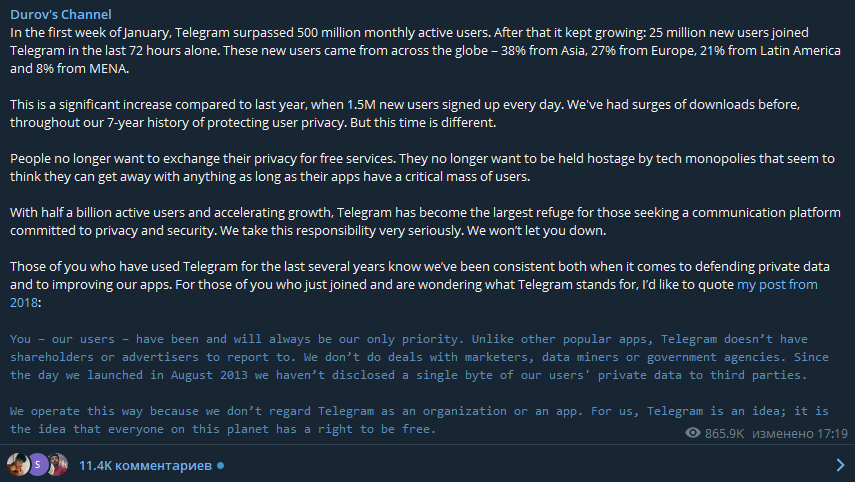Open the Durov's Channel title link
The height and width of the screenshot is (482, 855).
tap(60, 15)
